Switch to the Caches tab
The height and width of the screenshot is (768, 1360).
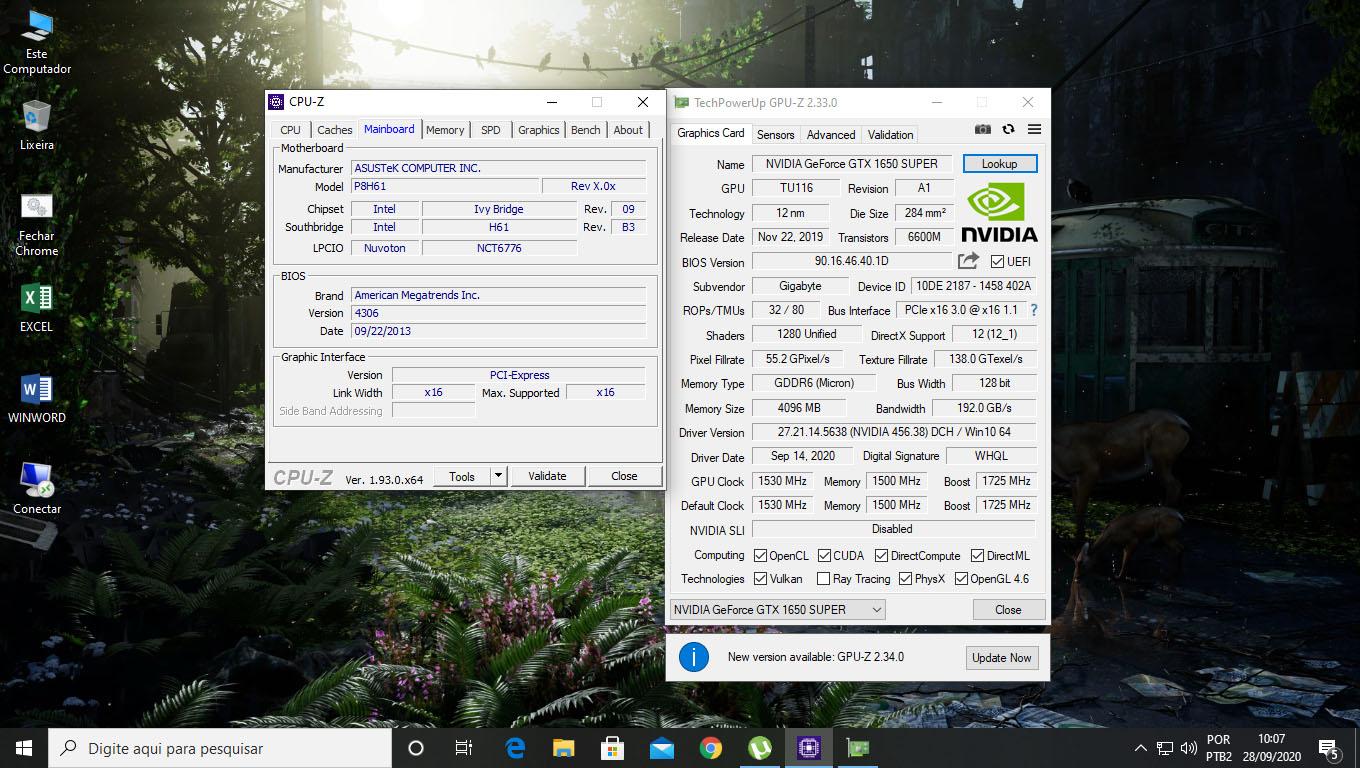(334, 130)
